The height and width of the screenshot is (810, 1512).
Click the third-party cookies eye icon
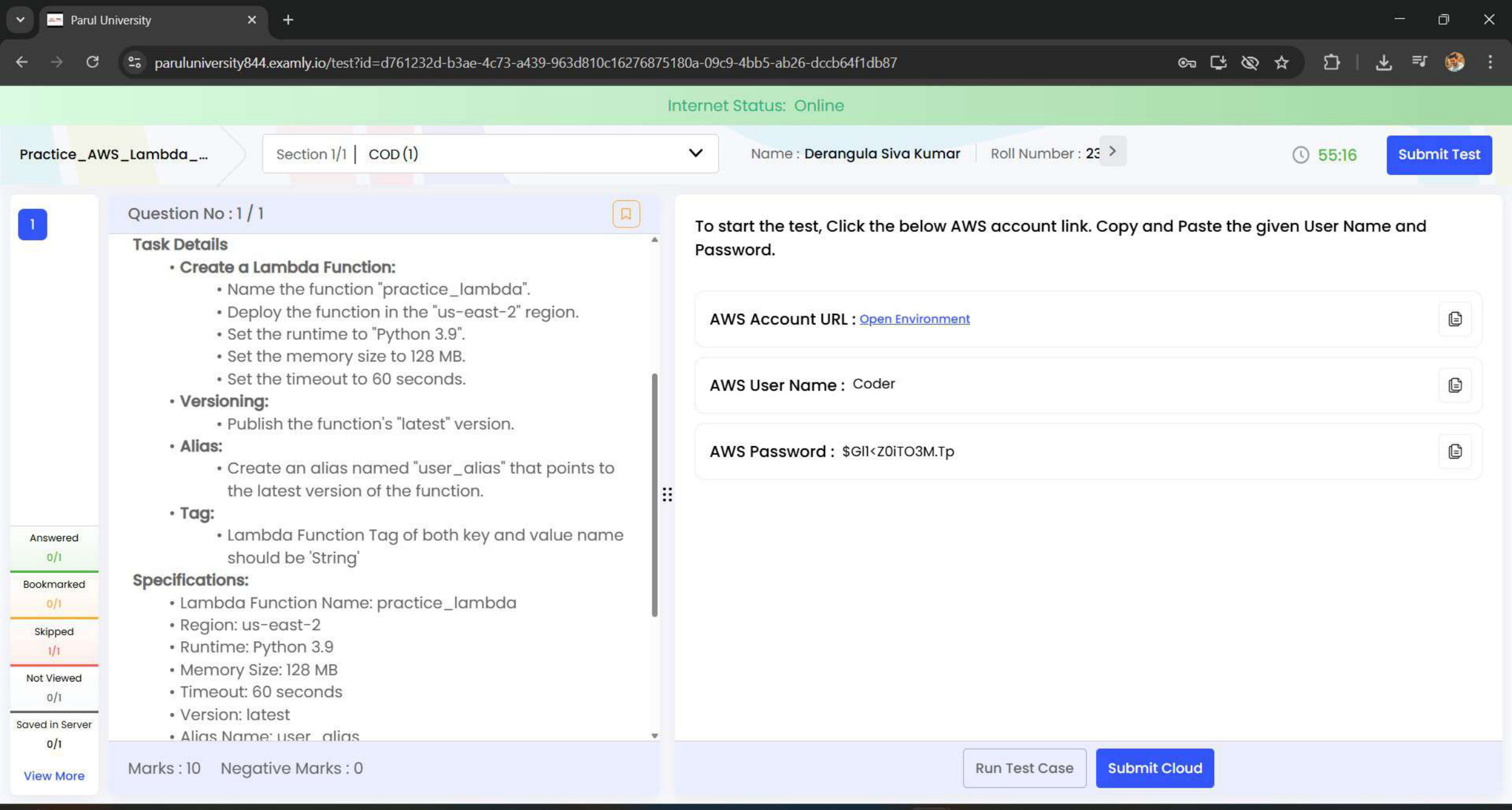coord(1250,62)
